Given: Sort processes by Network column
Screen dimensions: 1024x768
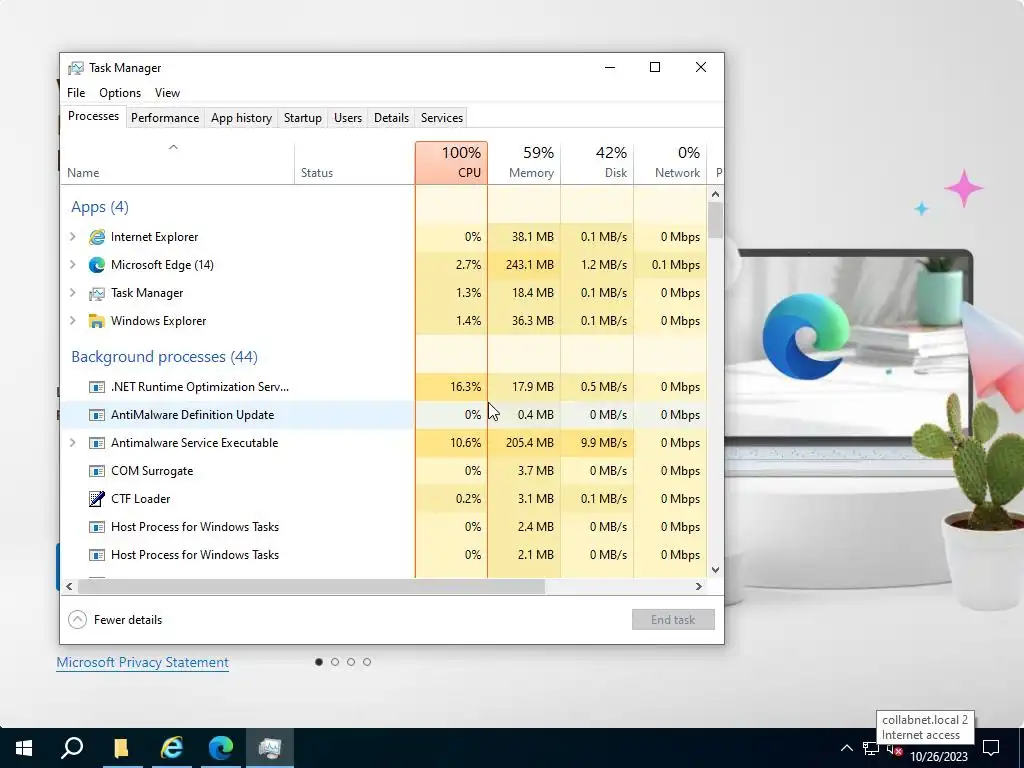Looking at the screenshot, I should (x=671, y=163).
